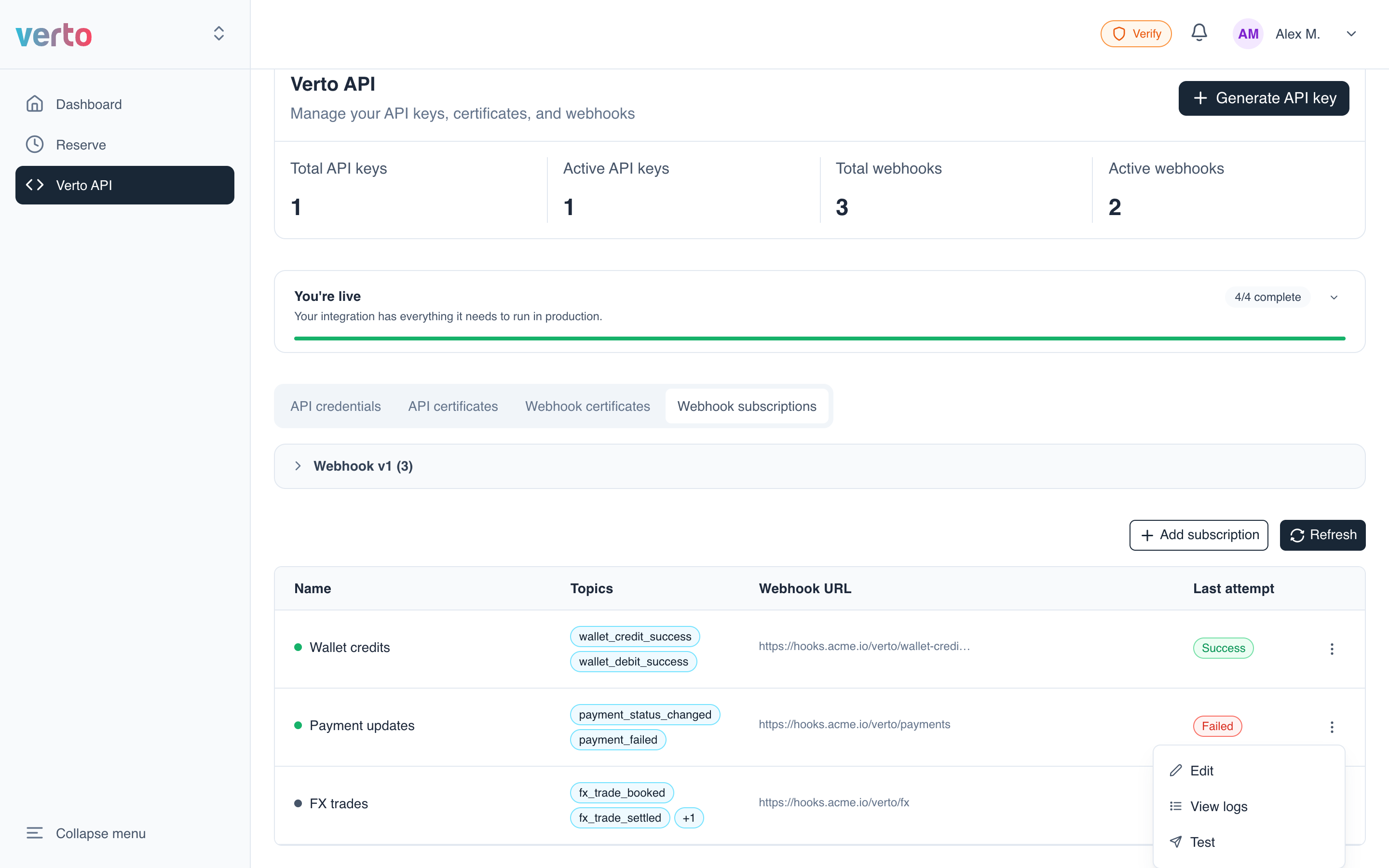
Task: Show hidden topics via +1 badge
Action: (x=689, y=818)
